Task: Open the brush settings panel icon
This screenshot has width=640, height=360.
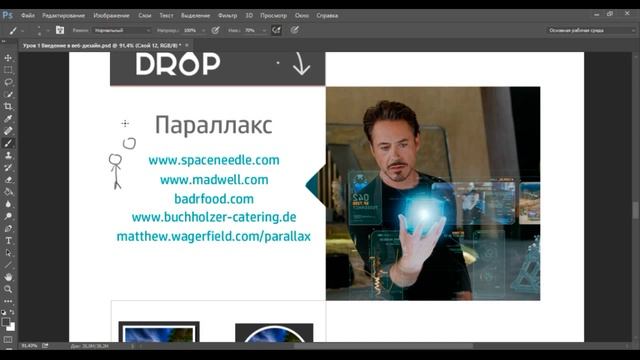Action: 60,30
